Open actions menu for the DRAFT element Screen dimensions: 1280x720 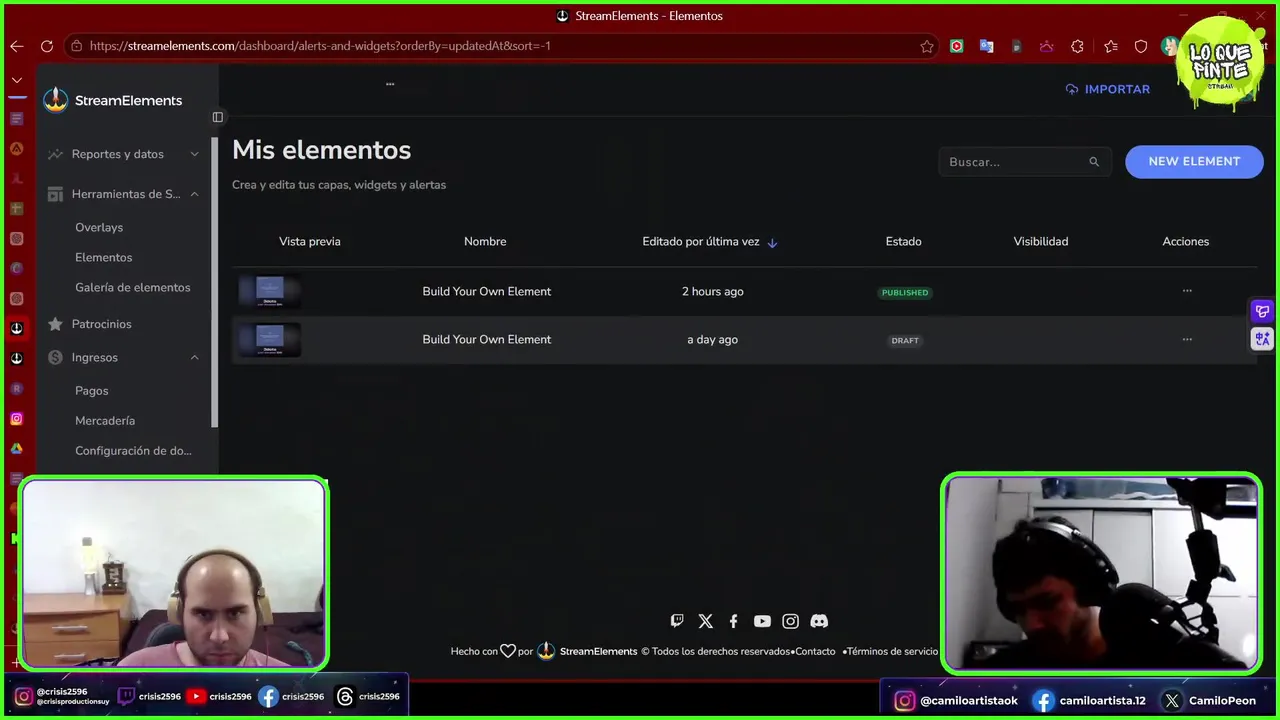1187,339
